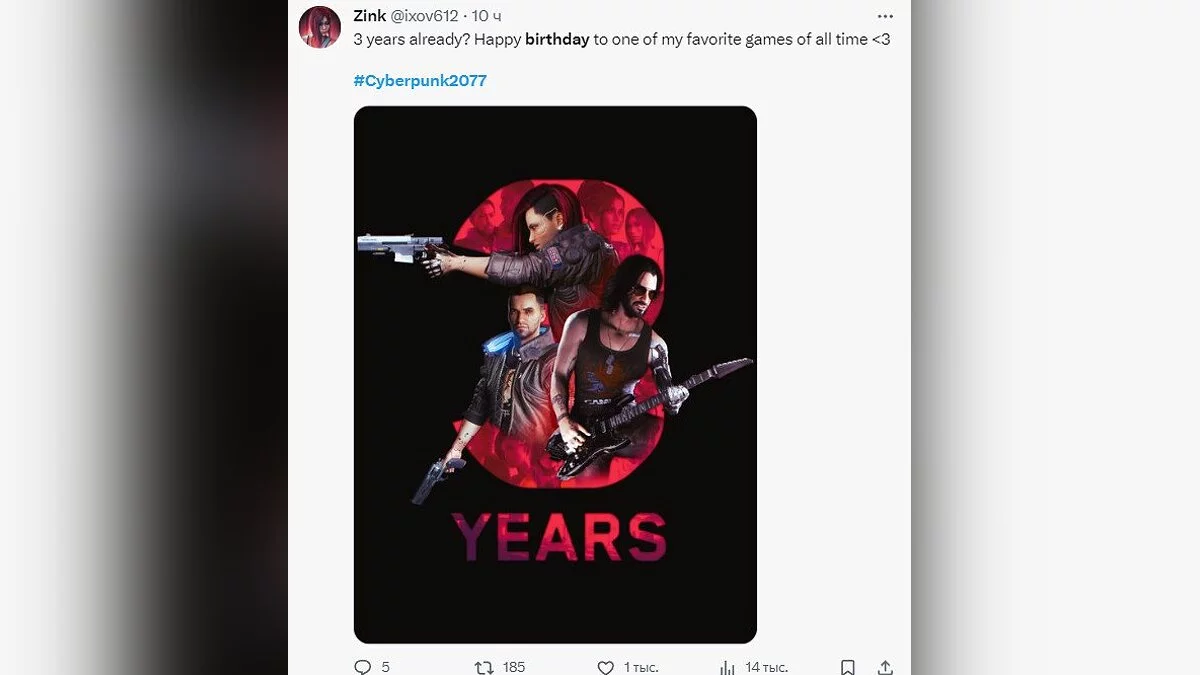The width and height of the screenshot is (1200, 675).
Task: Click the share upload icon
Action: click(x=885, y=667)
